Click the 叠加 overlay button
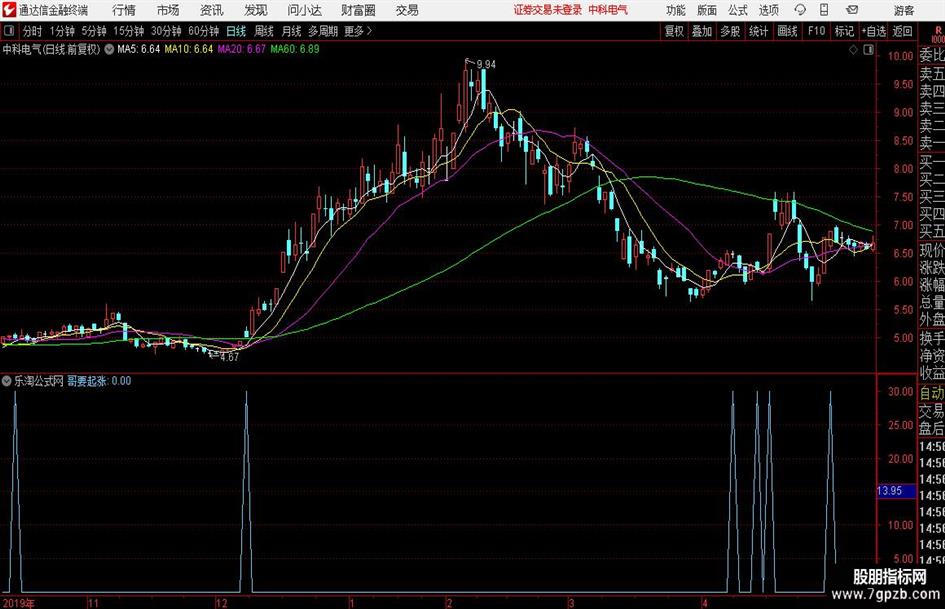The image size is (945, 609). [702, 31]
